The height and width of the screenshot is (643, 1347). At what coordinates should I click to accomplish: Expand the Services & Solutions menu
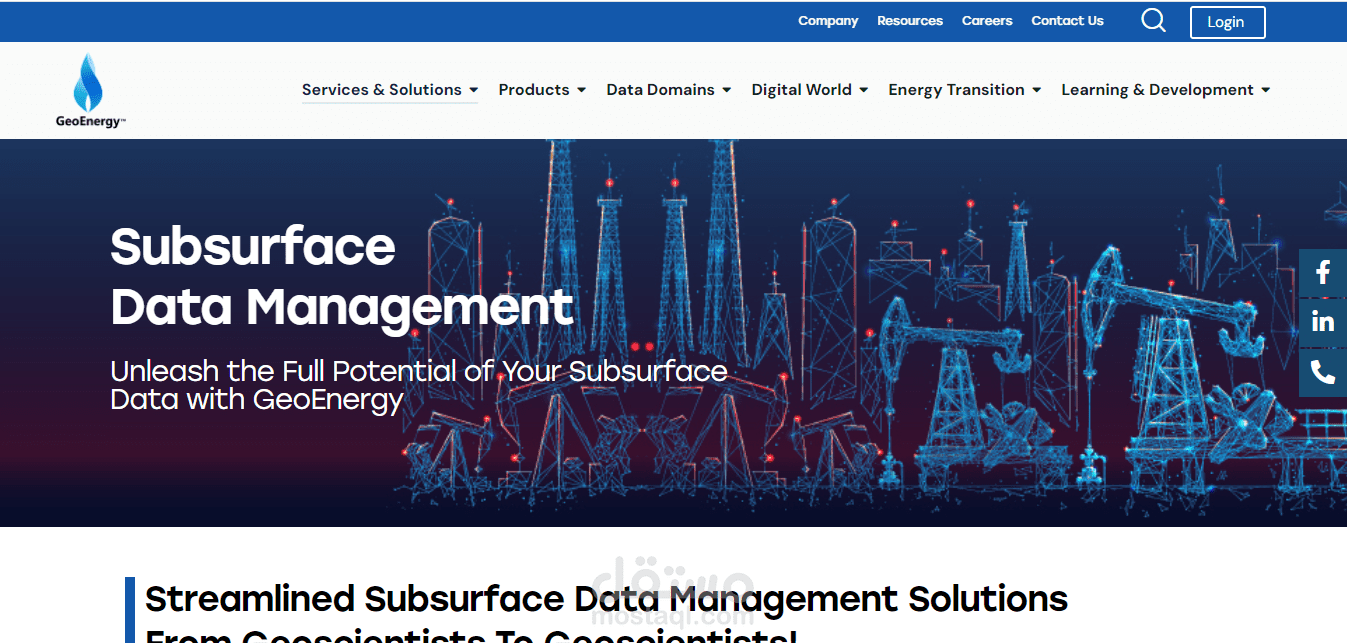click(390, 90)
